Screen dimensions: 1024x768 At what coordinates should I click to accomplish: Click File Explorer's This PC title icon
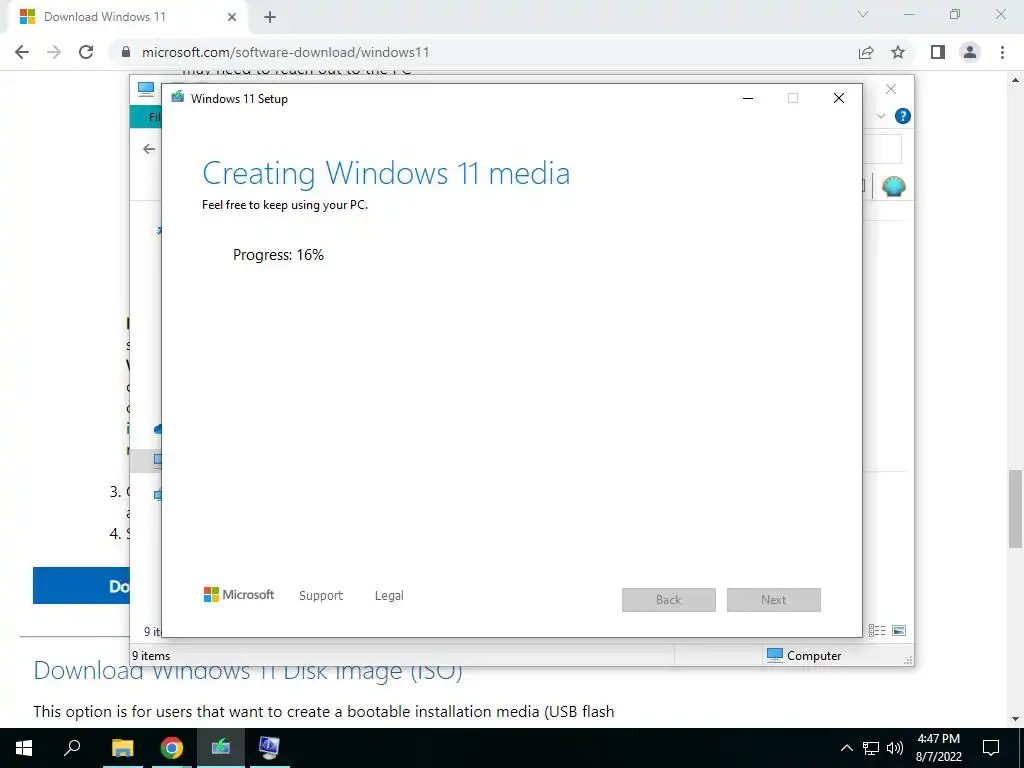point(146,88)
